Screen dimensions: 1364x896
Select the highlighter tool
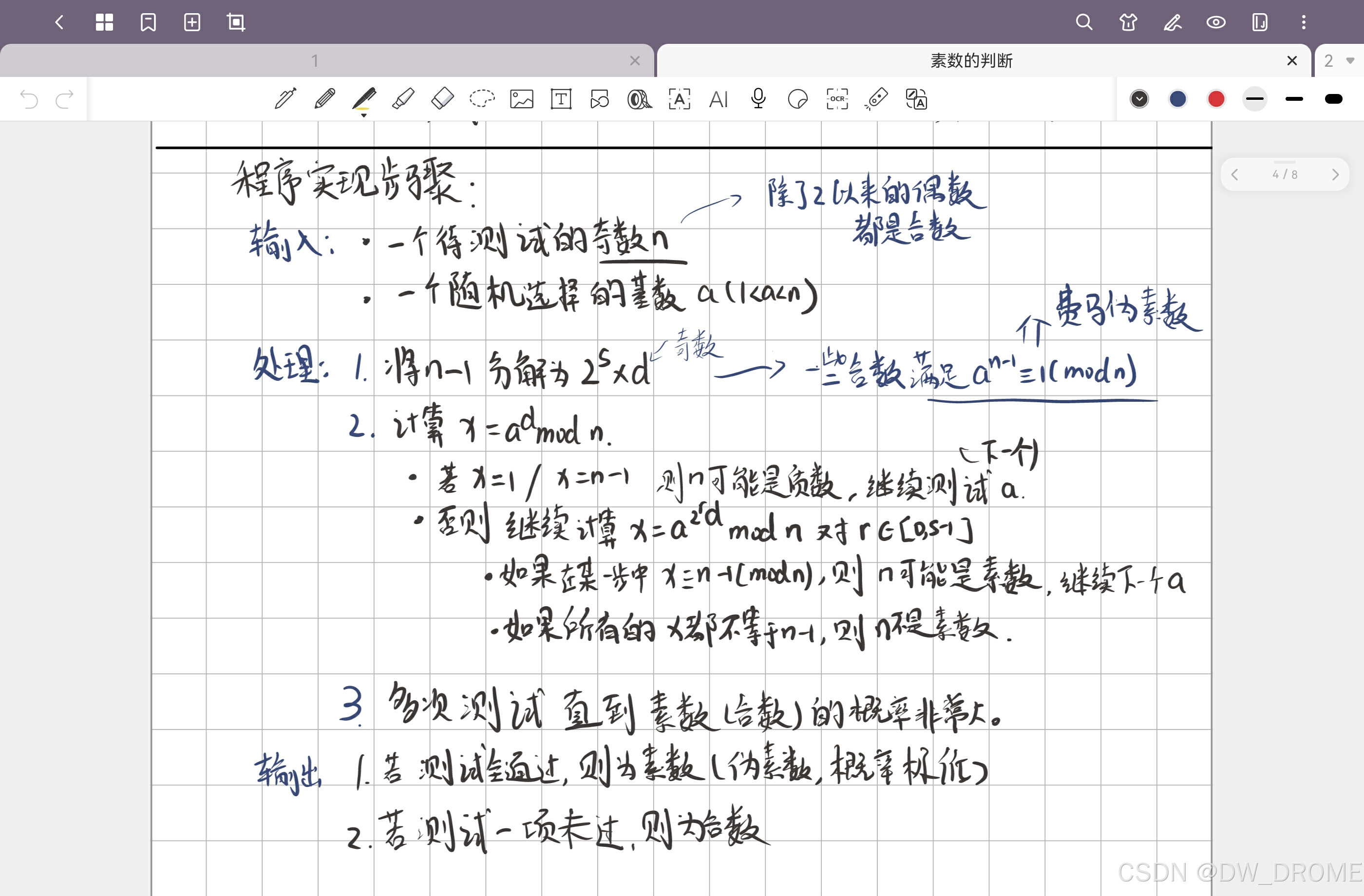click(x=403, y=99)
